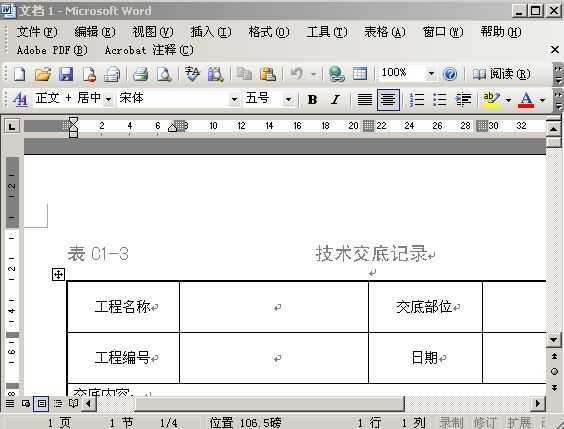Click the 阅读(R) reading button
The image size is (564, 429).
[501, 74]
